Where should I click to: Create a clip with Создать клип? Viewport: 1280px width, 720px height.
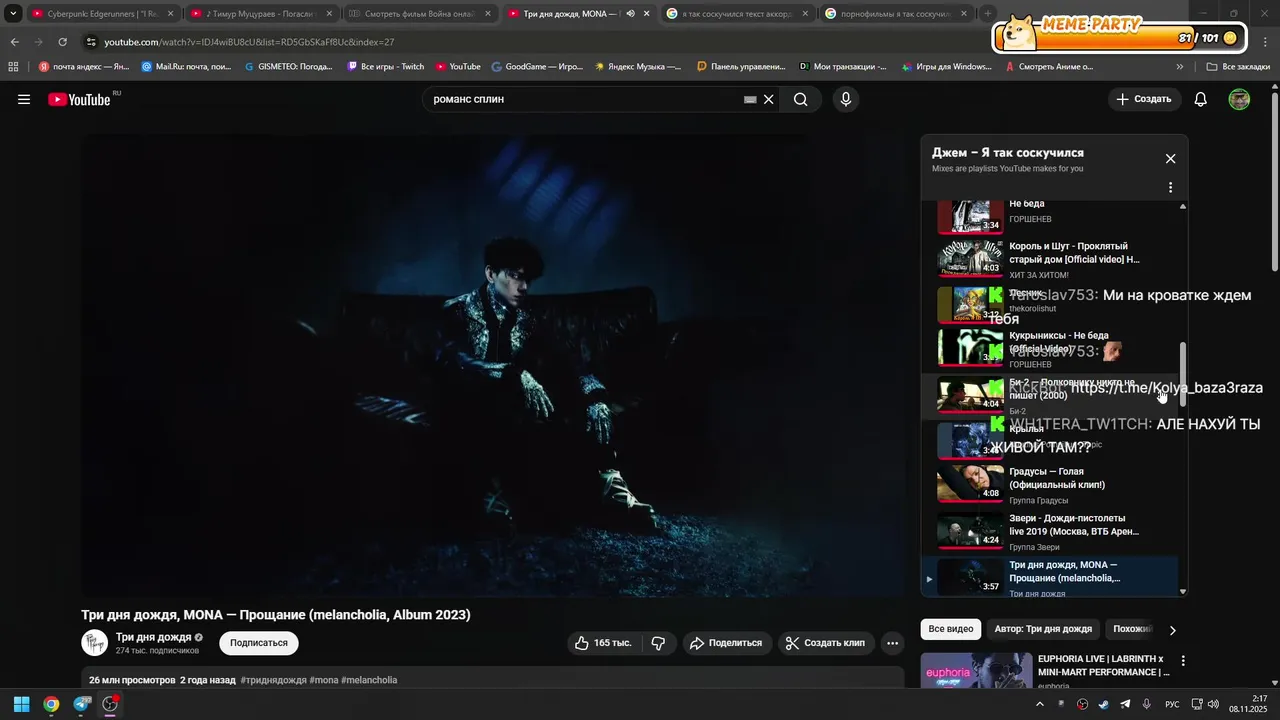[x=825, y=643]
